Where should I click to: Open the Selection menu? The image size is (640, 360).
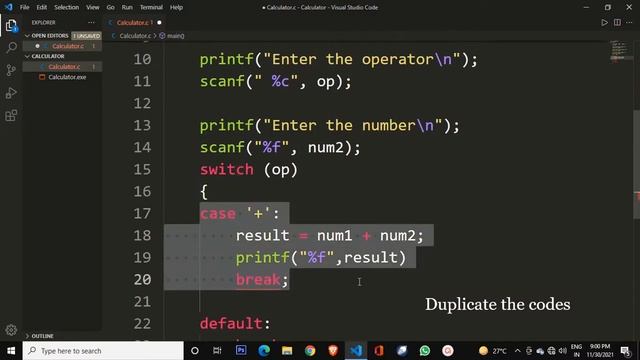pyautogui.click(x=67, y=7)
